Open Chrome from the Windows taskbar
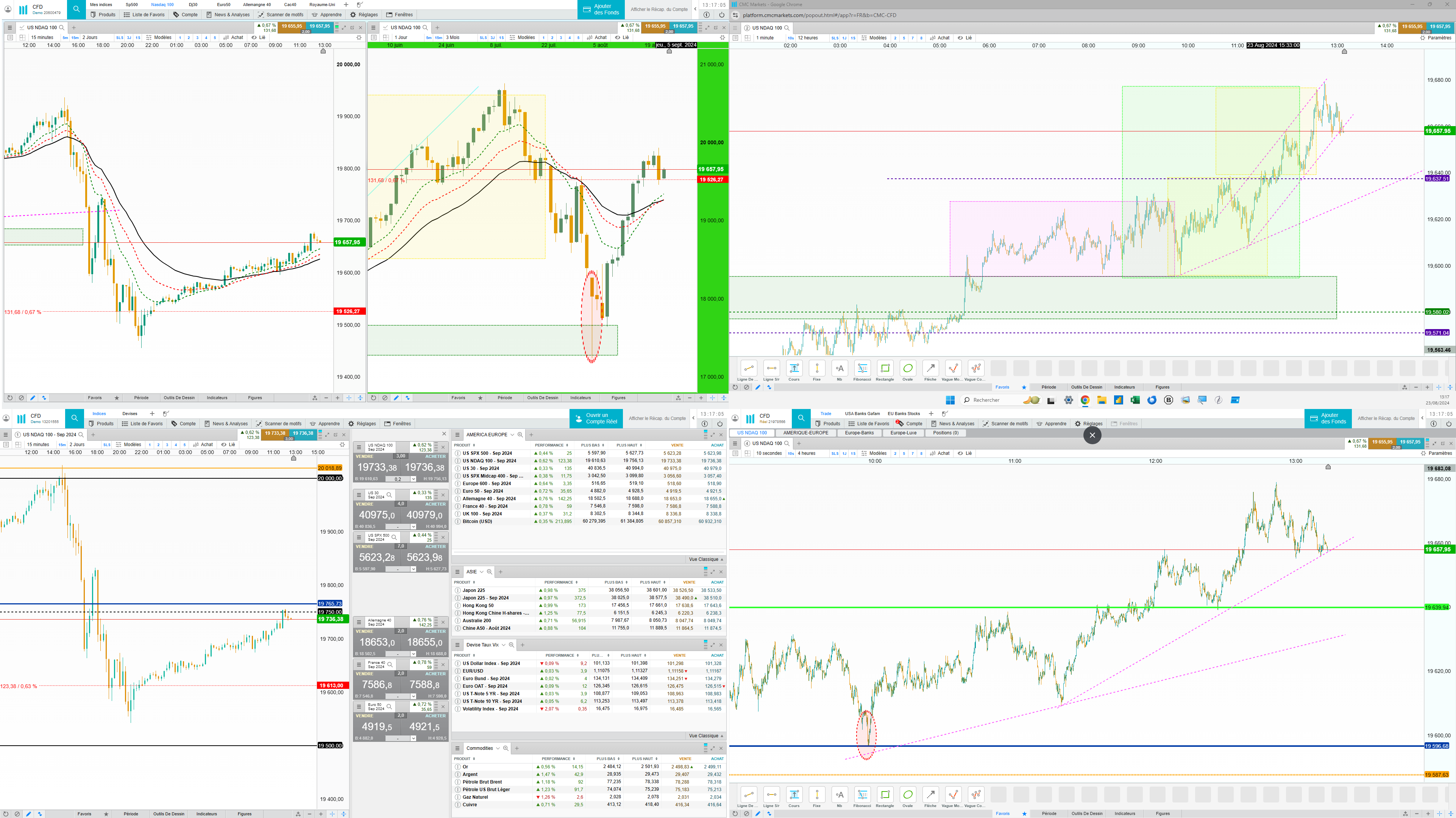Viewport: 1456px width, 818px height. tap(1085, 400)
